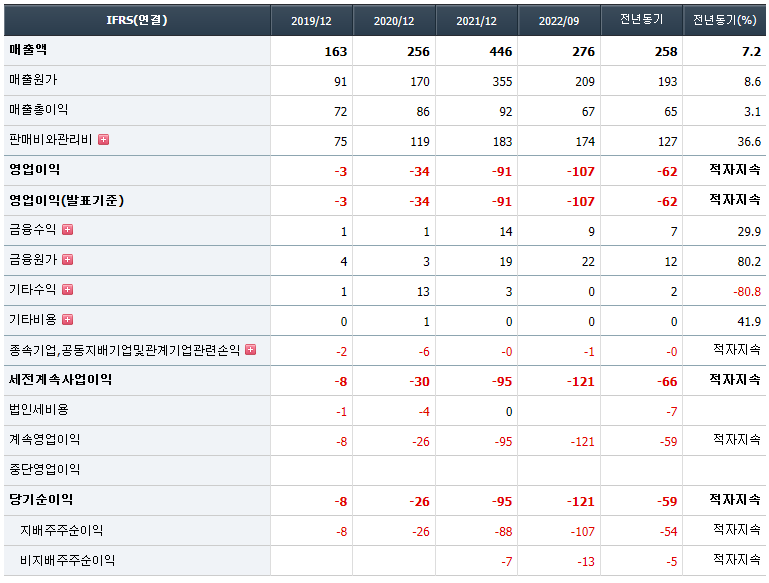This screenshot has height=583, width=769.
Task: Select the 법인세비용 row label
Action: (39, 409)
